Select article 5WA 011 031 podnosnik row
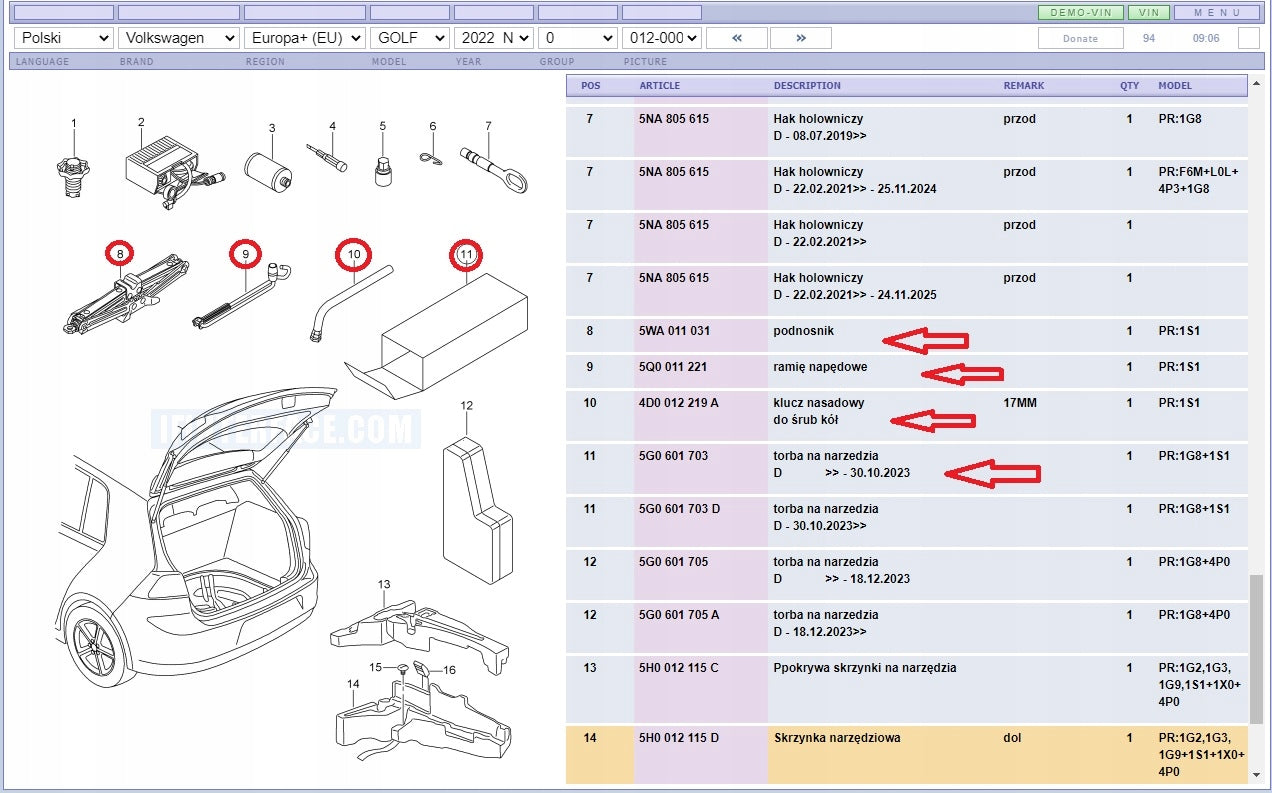The width and height of the screenshot is (1272, 793). point(907,335)
